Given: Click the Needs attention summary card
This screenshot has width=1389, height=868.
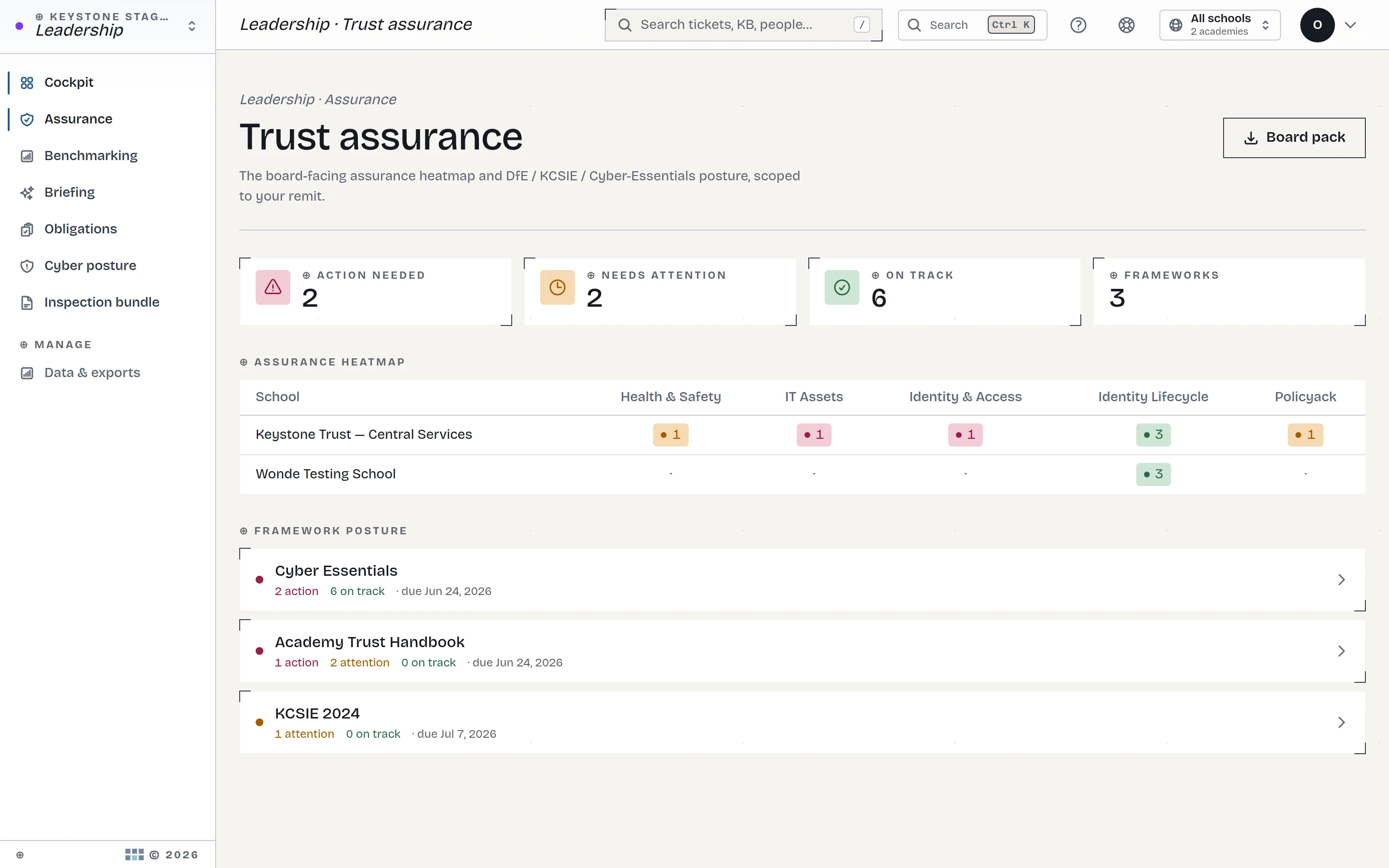Looking at the screenshot, I should (x=661, y=292).
